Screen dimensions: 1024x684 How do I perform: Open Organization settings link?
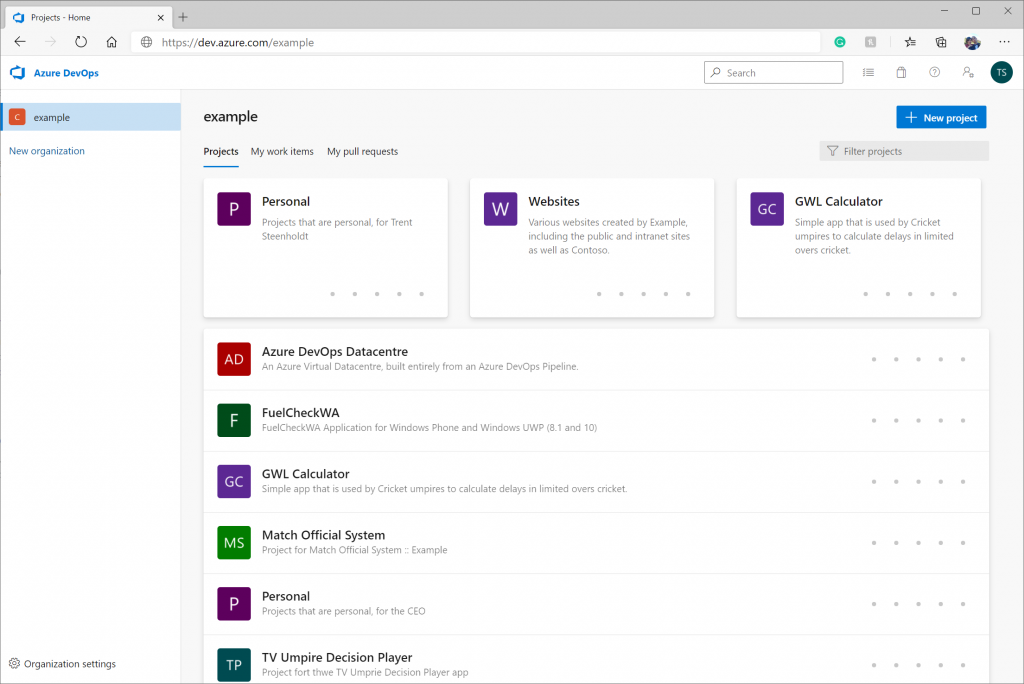[70, 664]
